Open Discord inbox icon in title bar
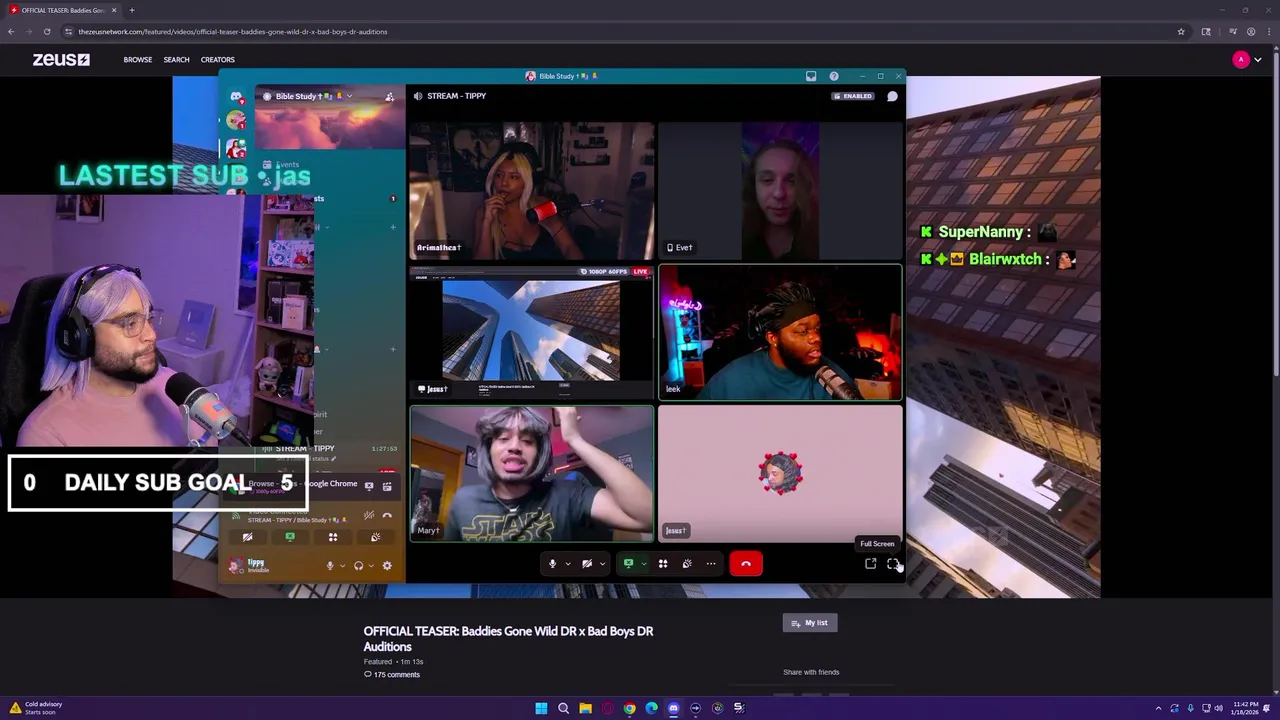The height and width of the screenshot is (720, 1280). [x=811, y=76]
